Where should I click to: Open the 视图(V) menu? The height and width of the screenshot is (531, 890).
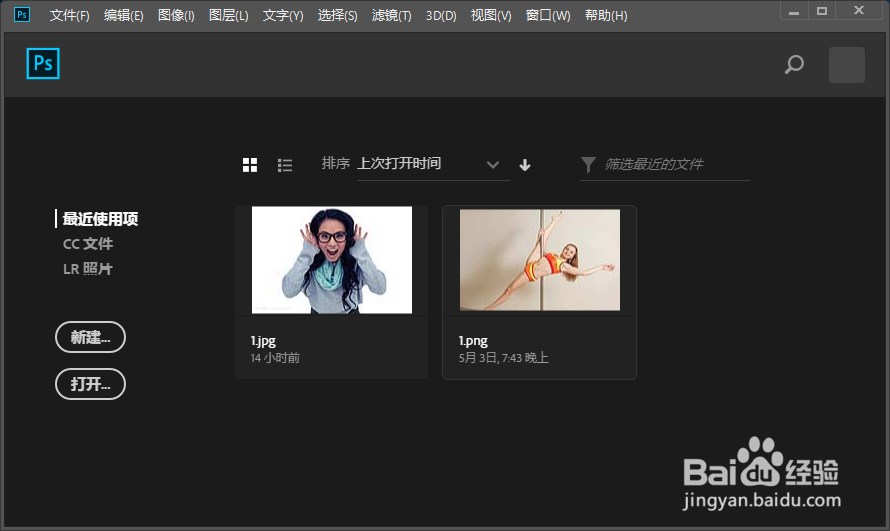click(491, 15)
